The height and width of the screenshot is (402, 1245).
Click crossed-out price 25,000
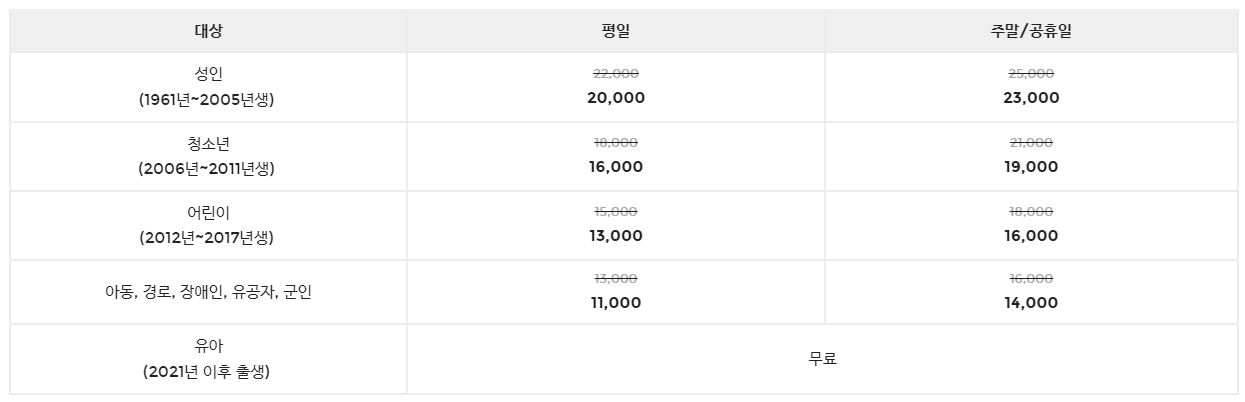click(1030, 74)
